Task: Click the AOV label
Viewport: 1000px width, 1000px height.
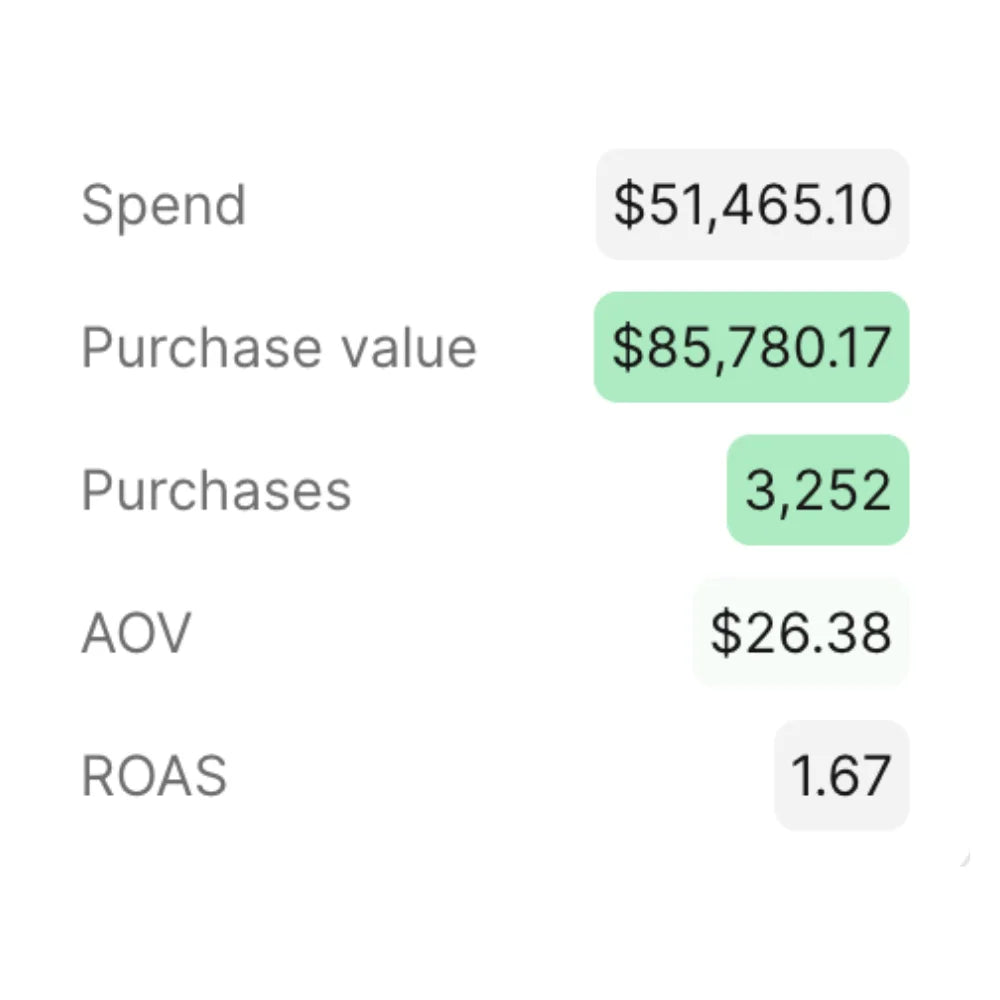Action: coord(136,633)
